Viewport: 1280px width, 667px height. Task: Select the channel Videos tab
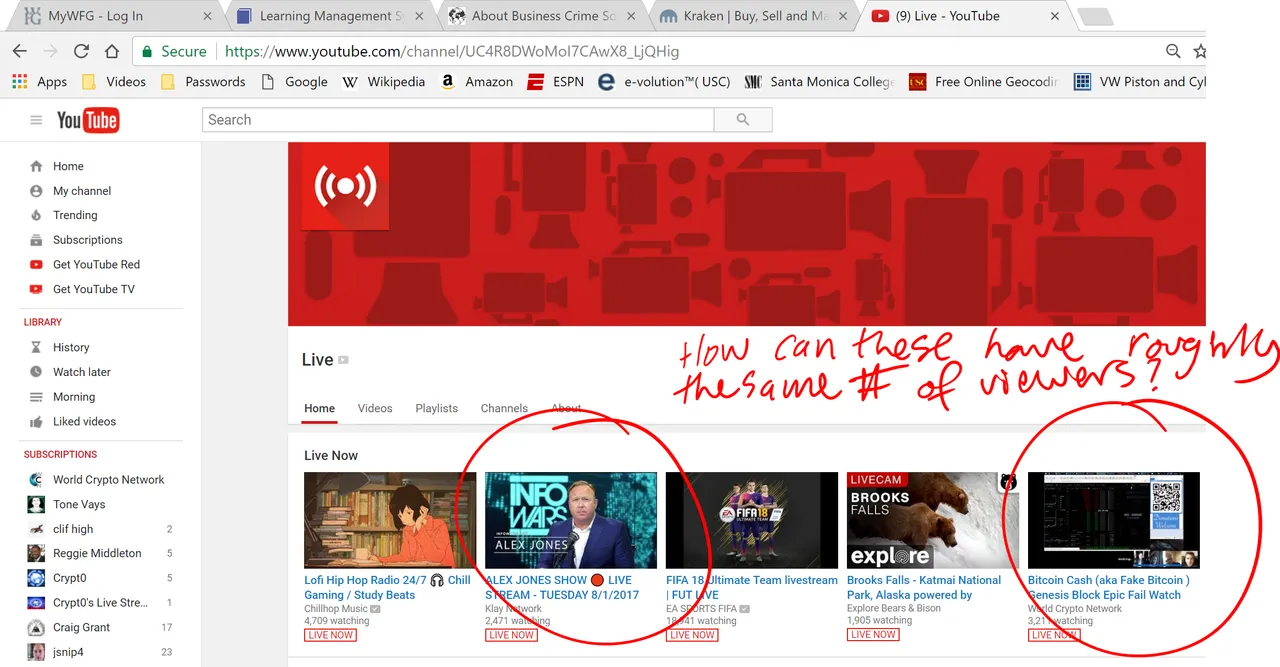pos(375,408)
